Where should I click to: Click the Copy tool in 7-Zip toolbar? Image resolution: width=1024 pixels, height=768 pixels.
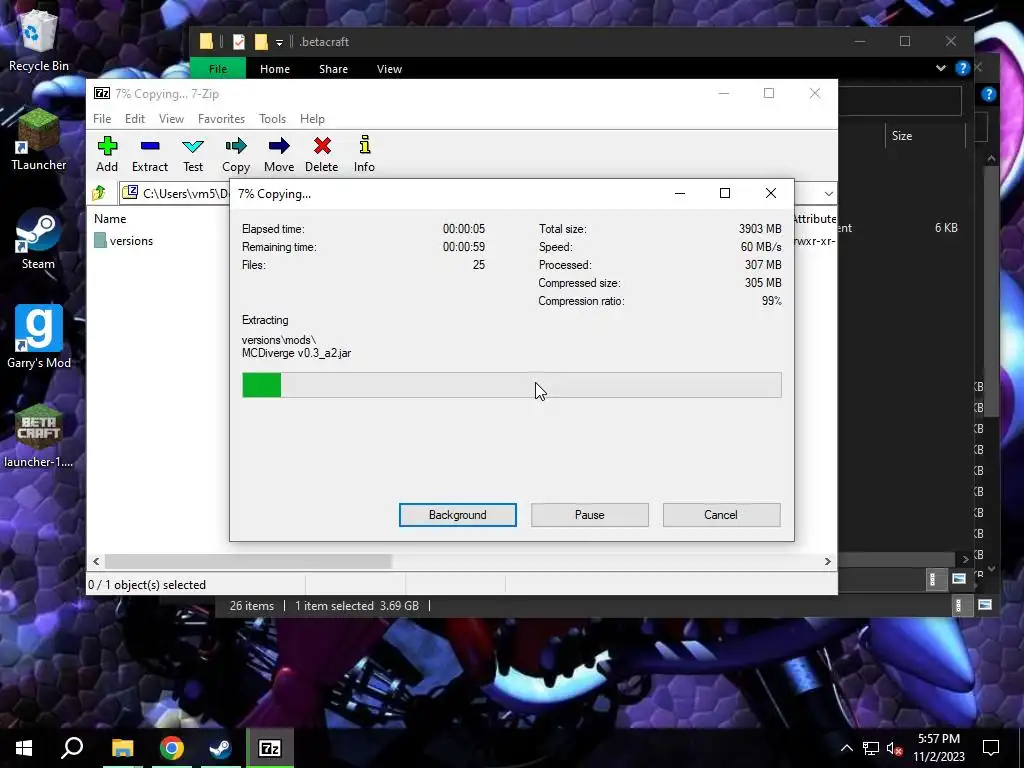tap(236, 154)
